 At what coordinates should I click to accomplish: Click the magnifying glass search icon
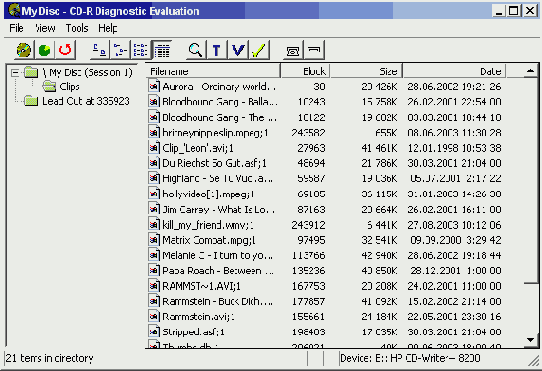pyautogui.click(x=196, y=50)
